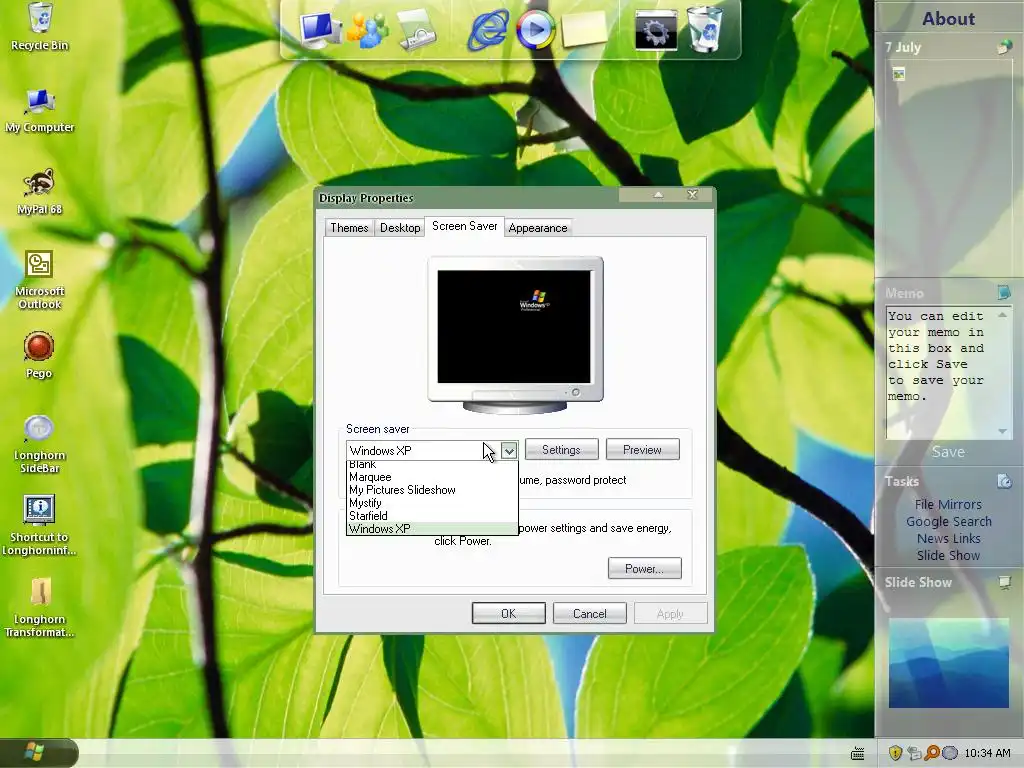
Task: Open Longhorn SideBar desktop icon
Action: [x=39, y=443]
